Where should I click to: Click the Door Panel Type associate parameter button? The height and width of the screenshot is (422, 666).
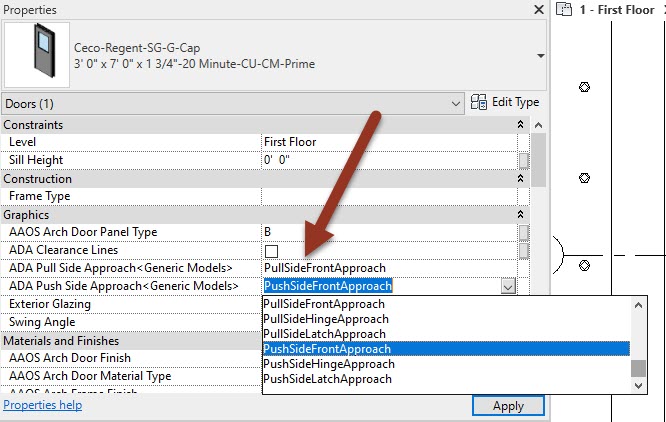(x=524, y=232)
